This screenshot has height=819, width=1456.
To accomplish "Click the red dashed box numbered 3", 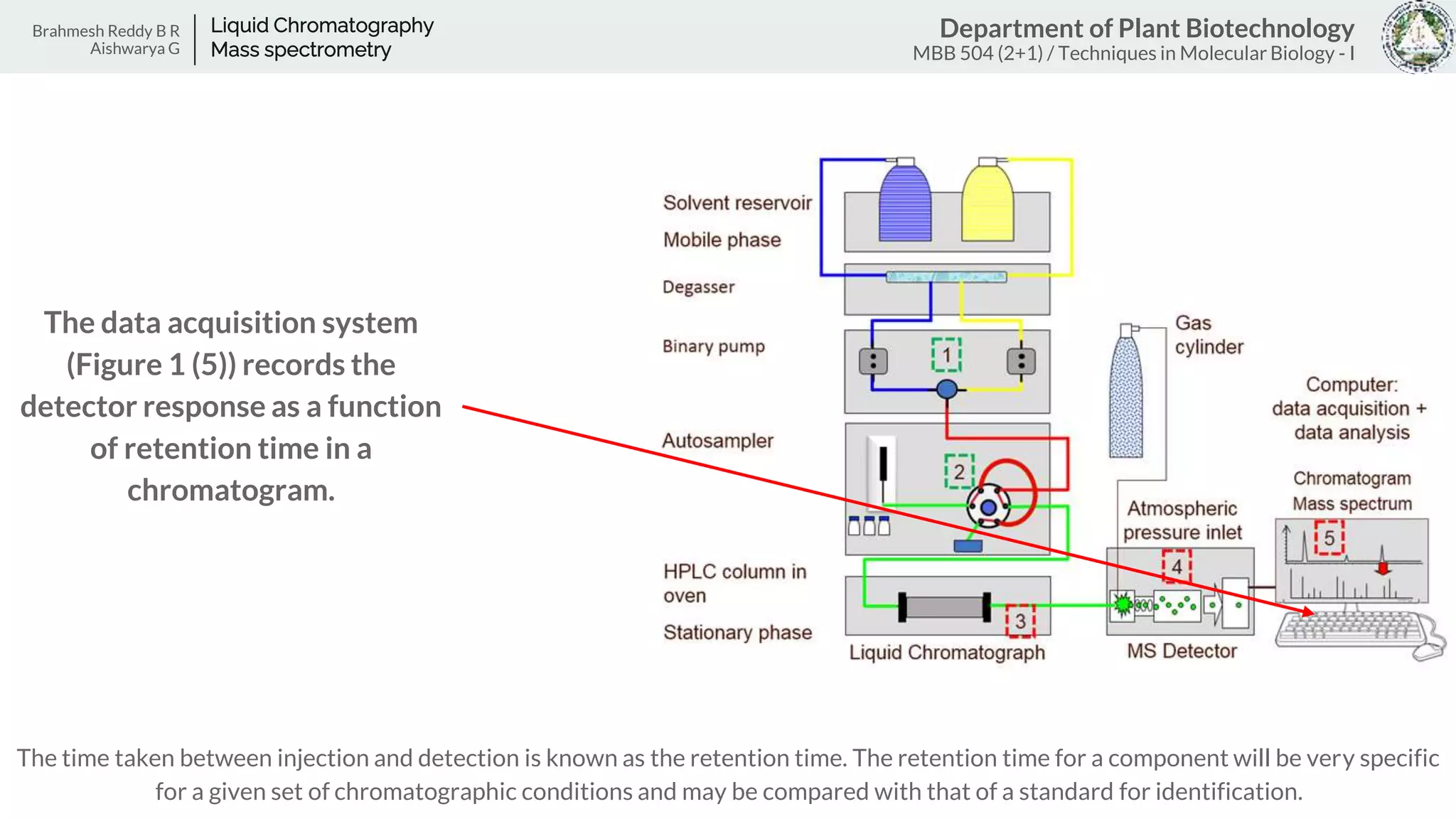I will coord(1020,621).
